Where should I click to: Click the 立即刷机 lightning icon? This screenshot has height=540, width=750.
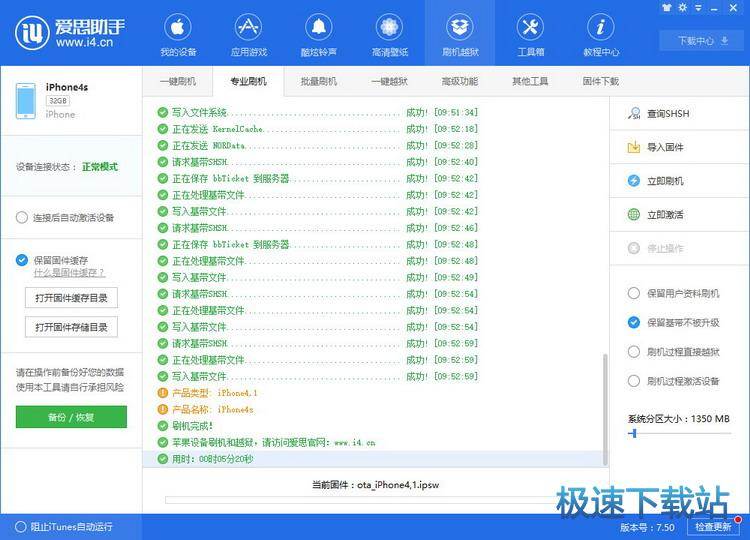pyautogui.click(x=634, y=181)
